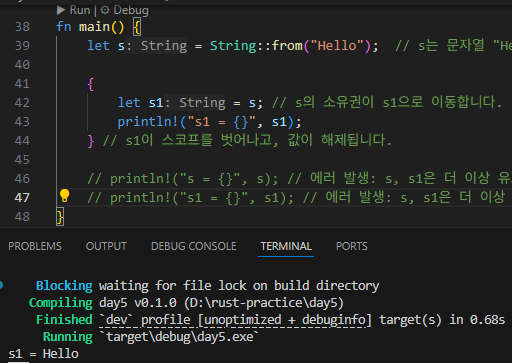The image size is (512, 363).
Task: Click the 'Blocking' terminal message
Action: [64, 286]
